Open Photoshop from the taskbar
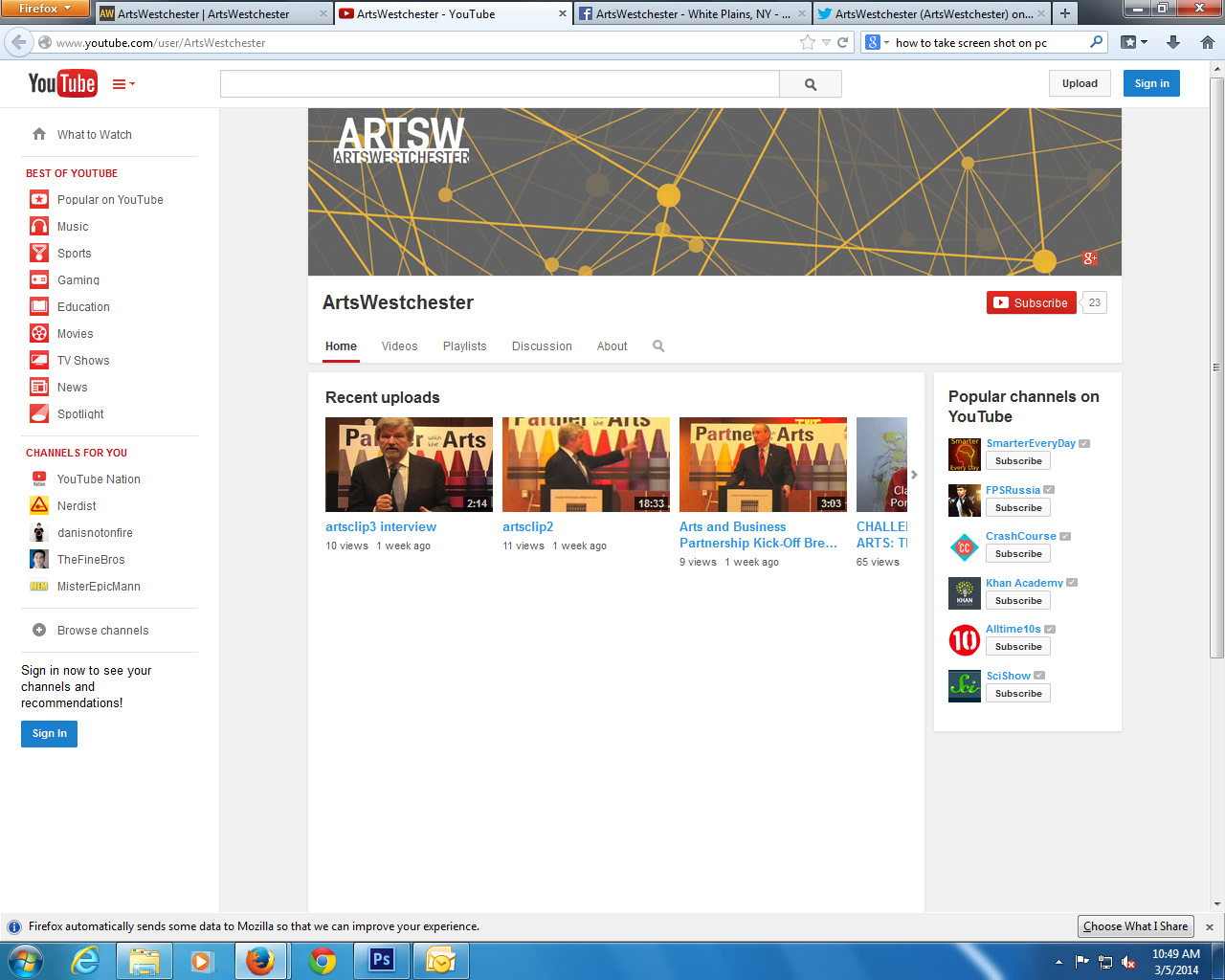 [382, 961]
